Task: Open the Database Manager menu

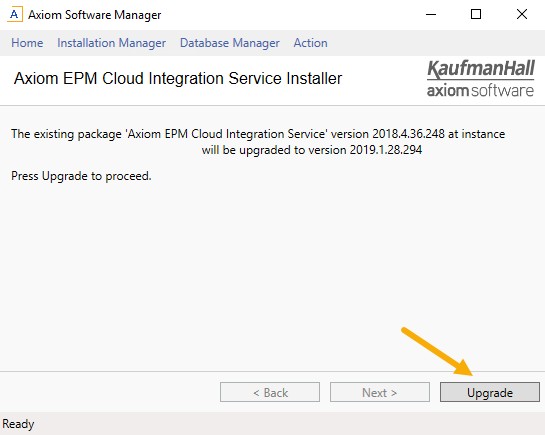Action: (230, 43)
